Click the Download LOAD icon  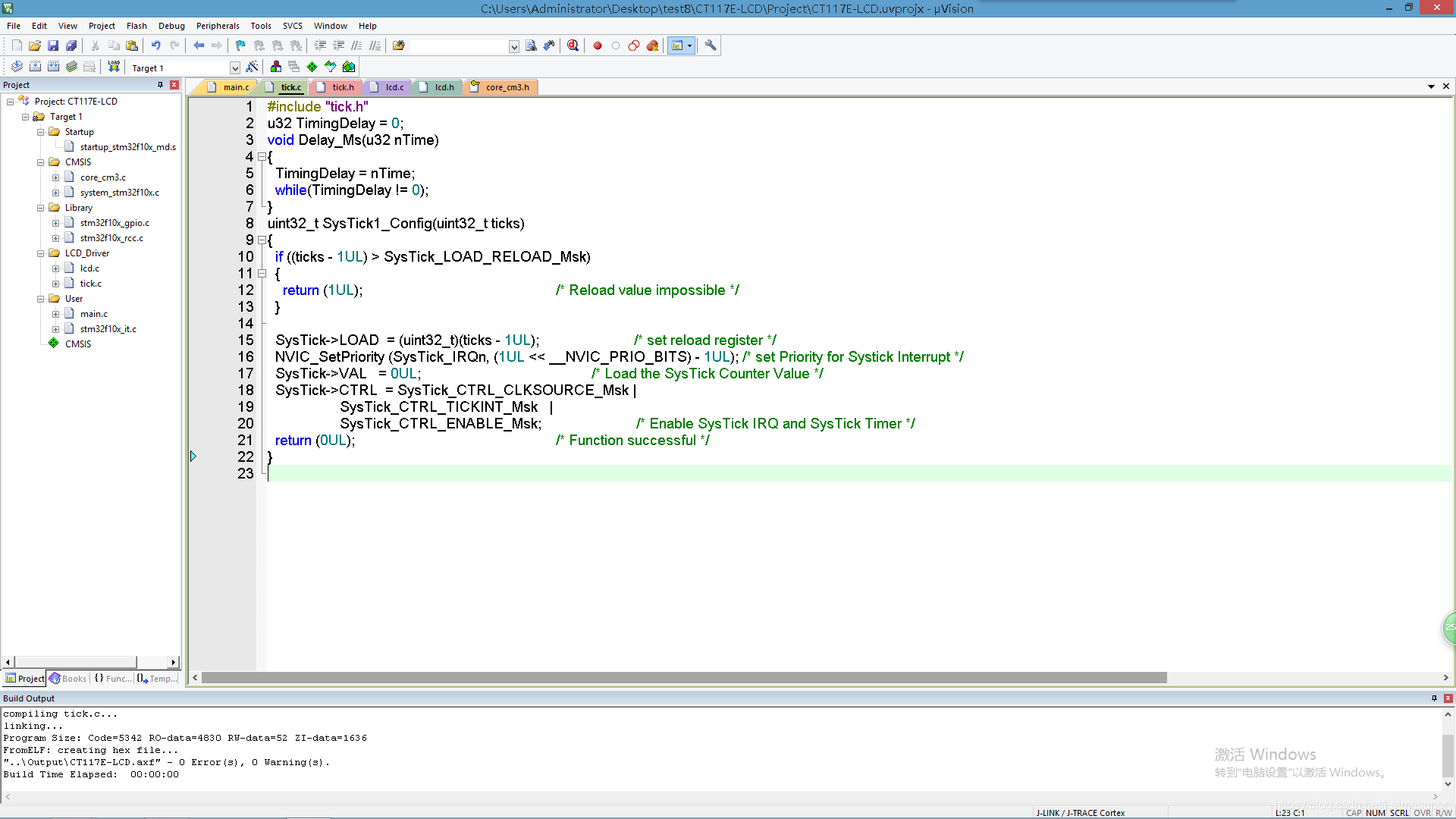[114, 67]
